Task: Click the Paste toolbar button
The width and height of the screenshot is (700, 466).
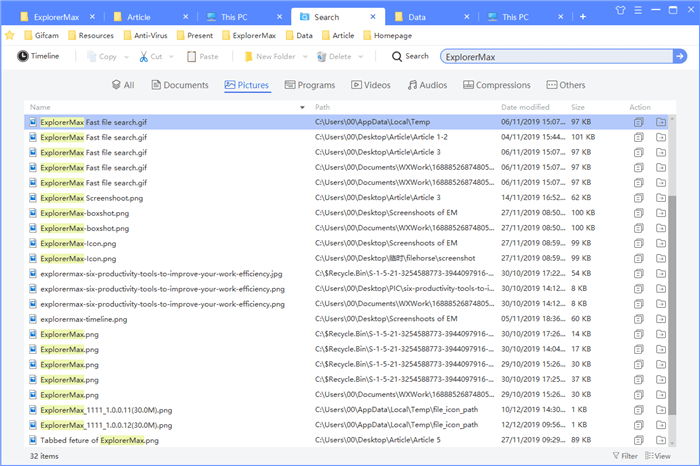Action: coord(203,57)
